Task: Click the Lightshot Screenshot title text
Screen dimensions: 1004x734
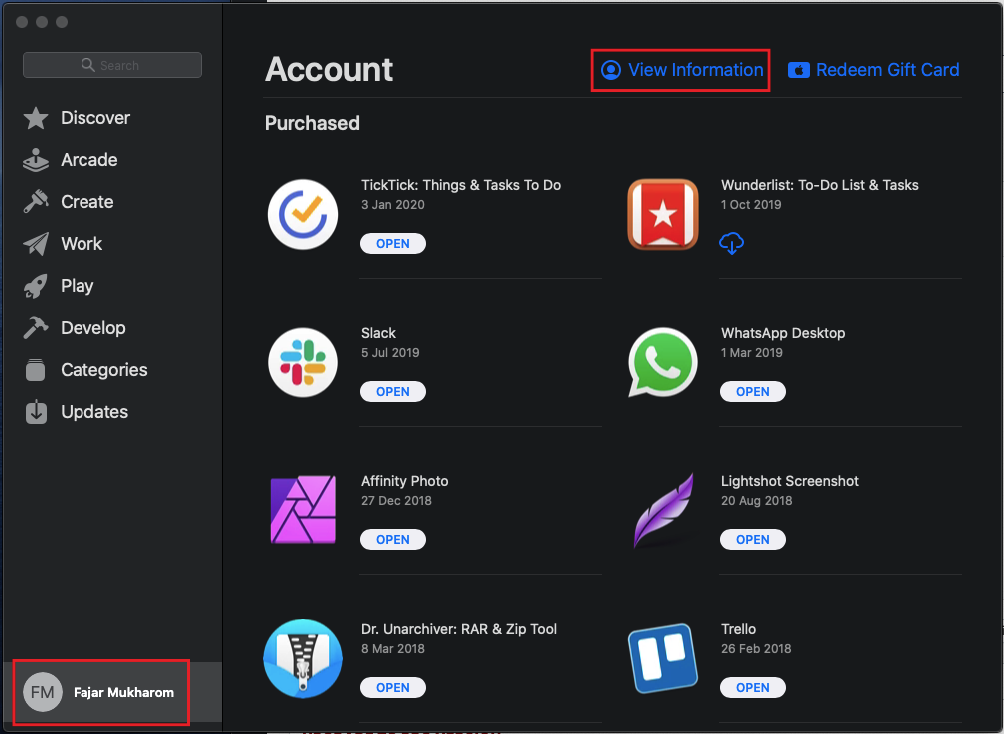Action: [x=789, y=481]
